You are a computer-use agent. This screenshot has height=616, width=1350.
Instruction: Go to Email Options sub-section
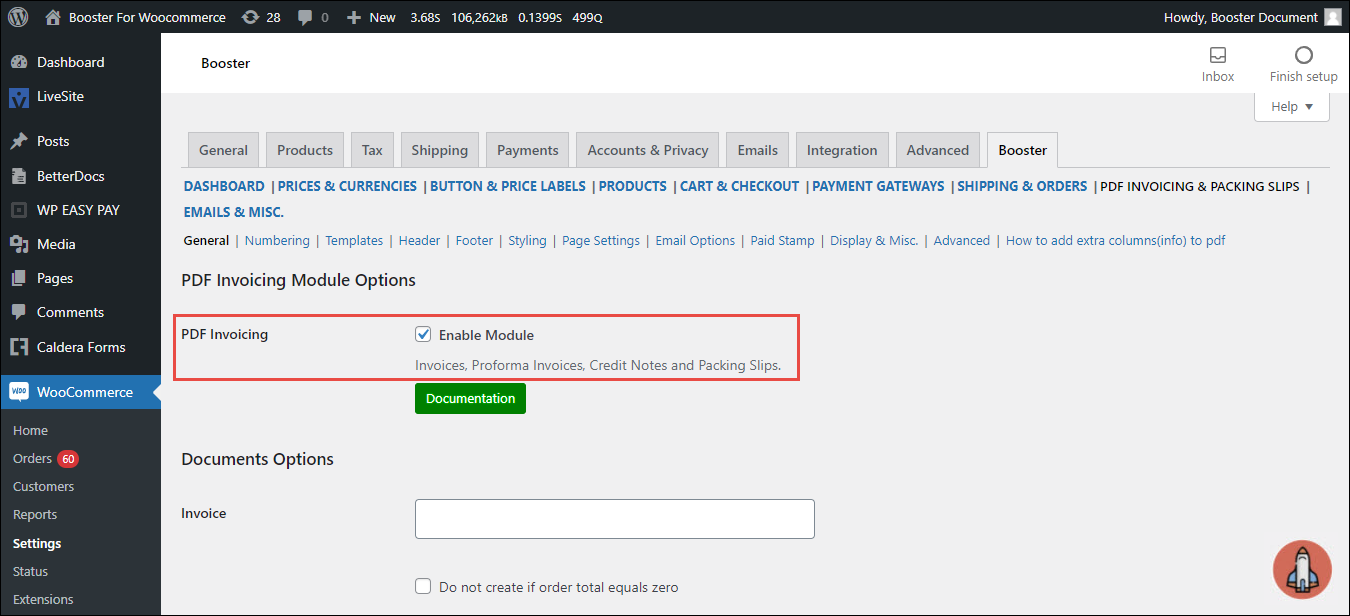pyautogui.click(x=695, y=240)
